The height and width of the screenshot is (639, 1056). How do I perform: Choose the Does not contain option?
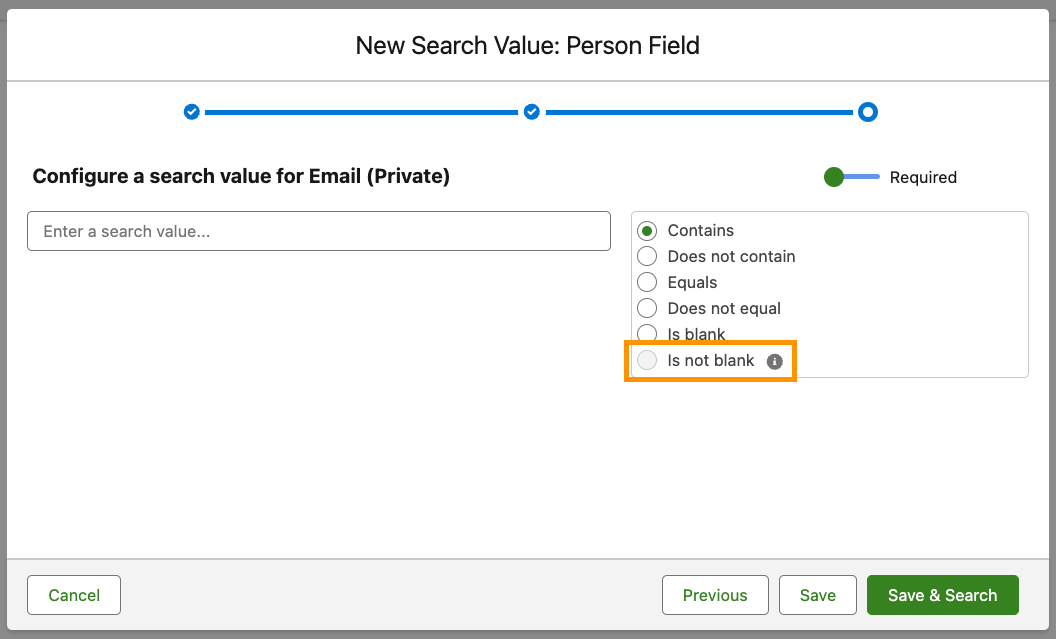click(647, 257)
